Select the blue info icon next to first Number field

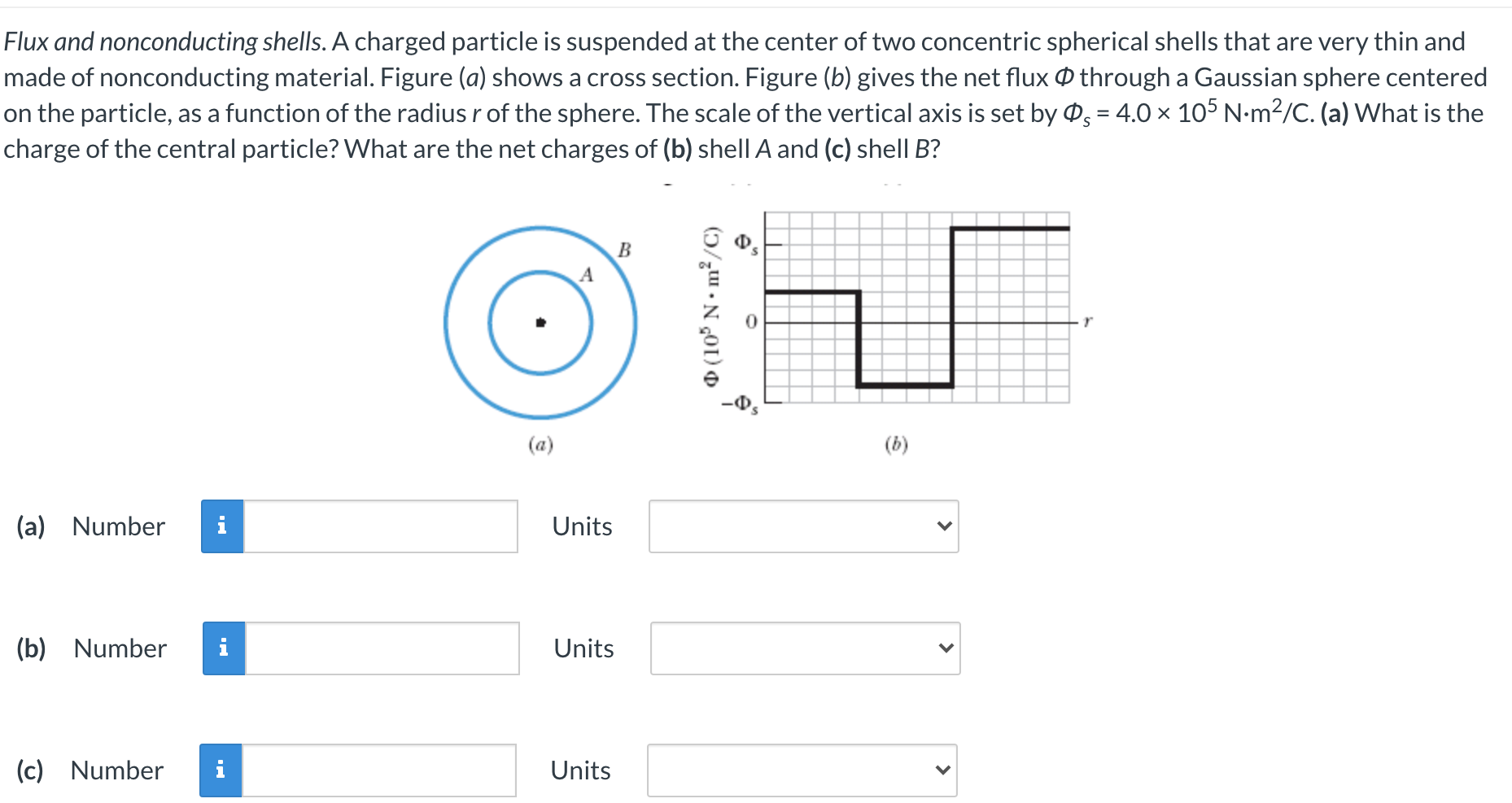click(221, 527)
